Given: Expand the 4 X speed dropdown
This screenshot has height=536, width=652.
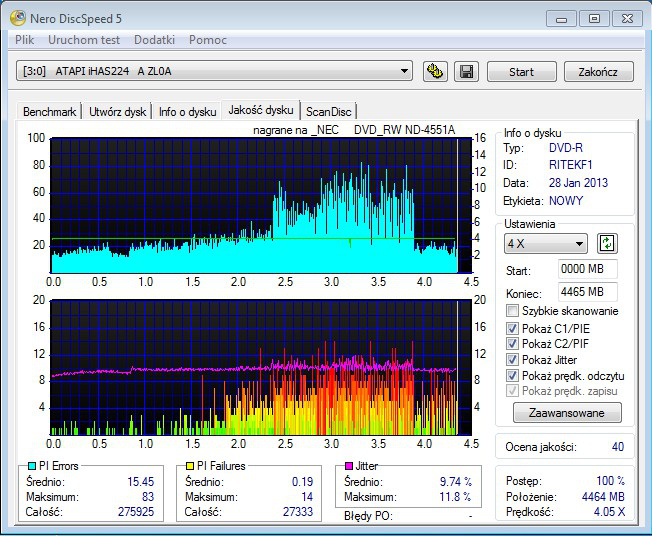Looking at the screenshot, I should [546, 244].
